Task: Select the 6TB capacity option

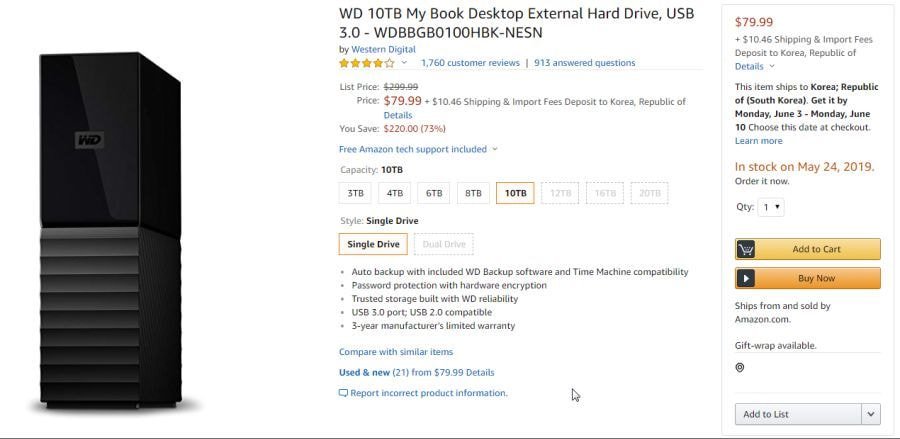Action: [x=434, y=193]
